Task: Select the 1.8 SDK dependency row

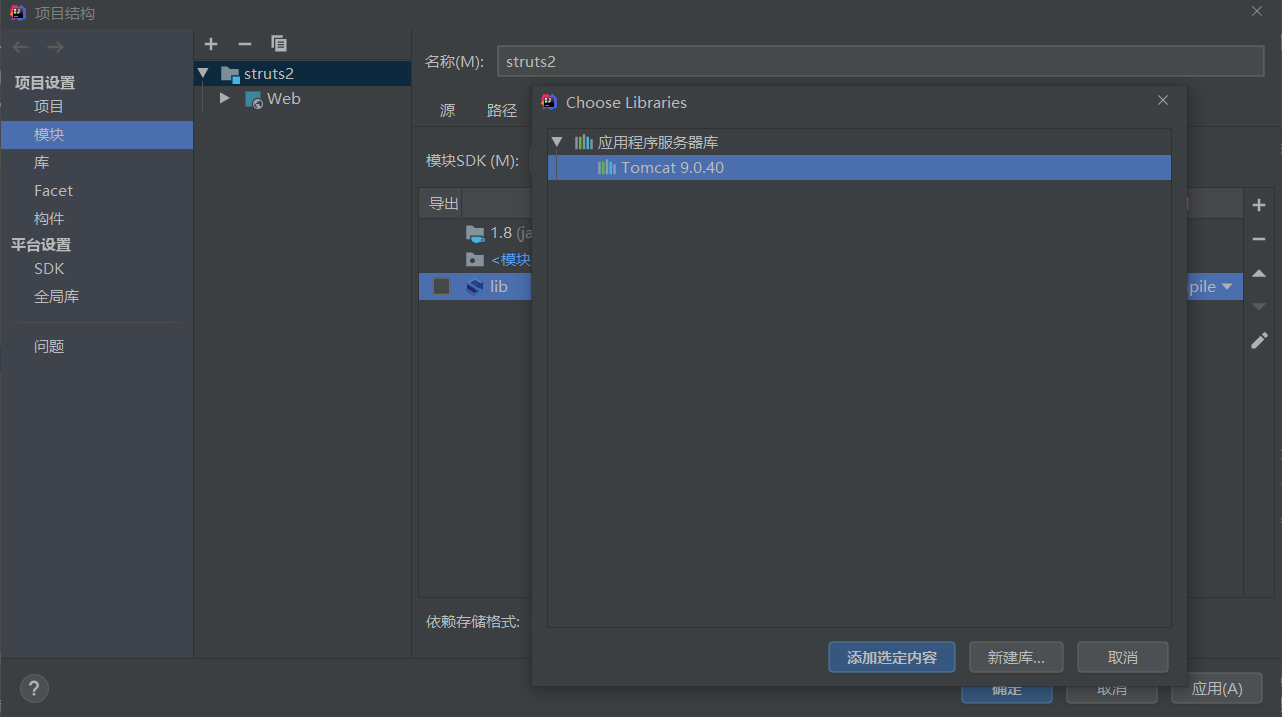Action: tap(475, 233)
